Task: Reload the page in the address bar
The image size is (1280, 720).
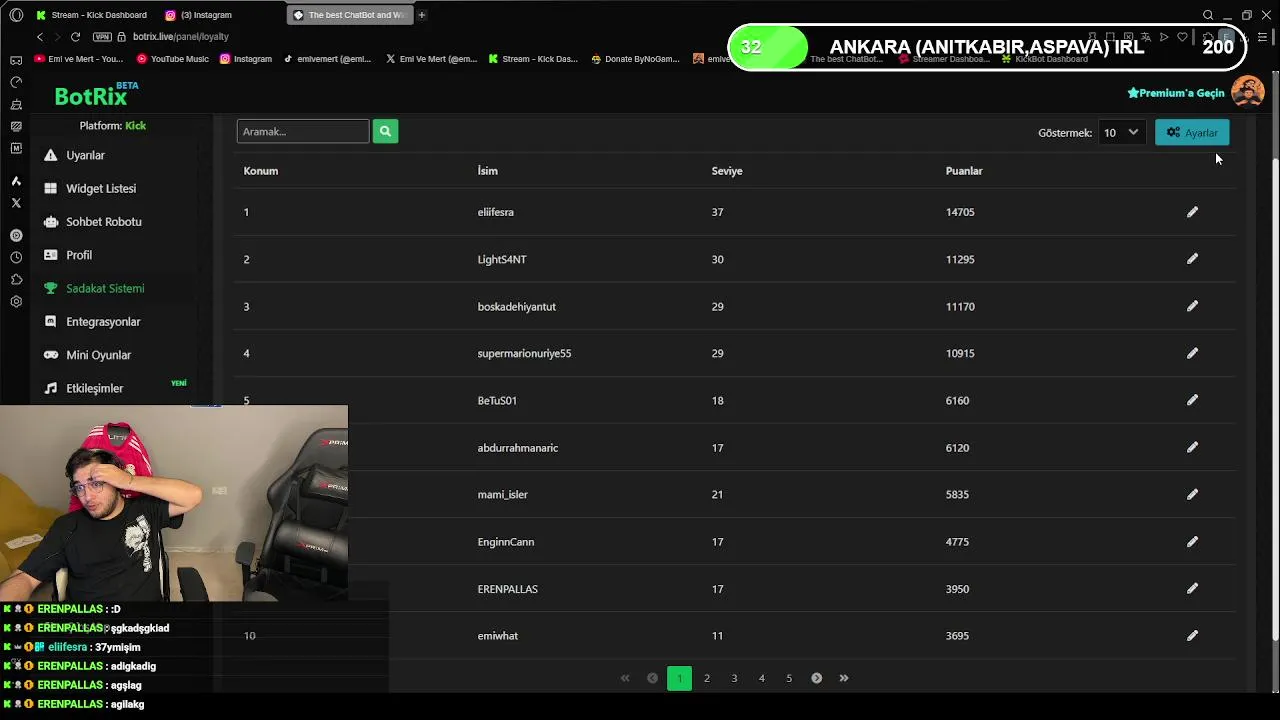Action: pyautogui.click(x=75, y=37)
